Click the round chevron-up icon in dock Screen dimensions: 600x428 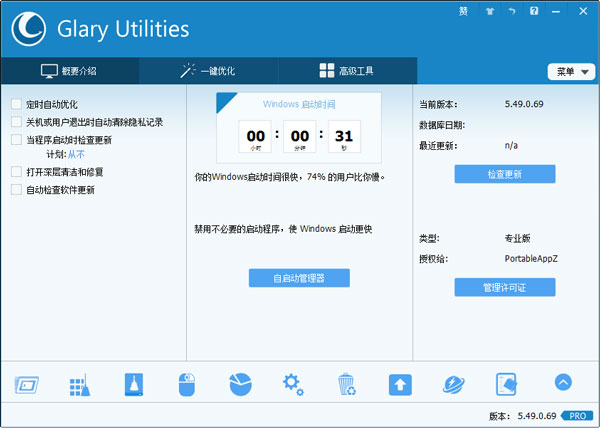click(563, 382)
